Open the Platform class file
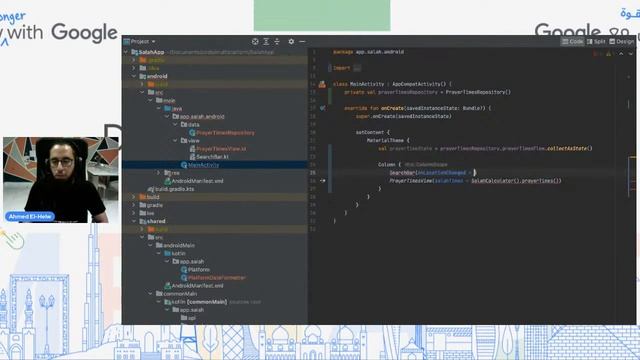The width and height of the screenshot is (640, 360). [195, 270]
